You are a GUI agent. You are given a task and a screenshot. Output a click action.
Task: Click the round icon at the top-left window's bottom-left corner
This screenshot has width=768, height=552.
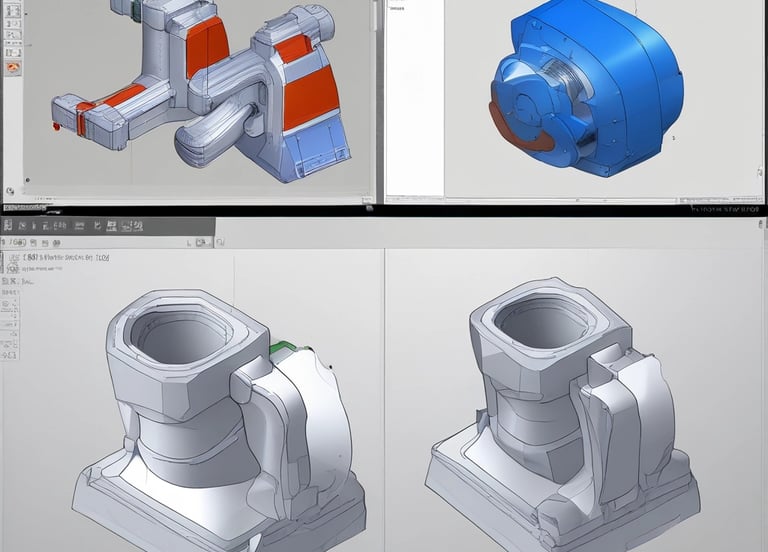pos(9,191)
